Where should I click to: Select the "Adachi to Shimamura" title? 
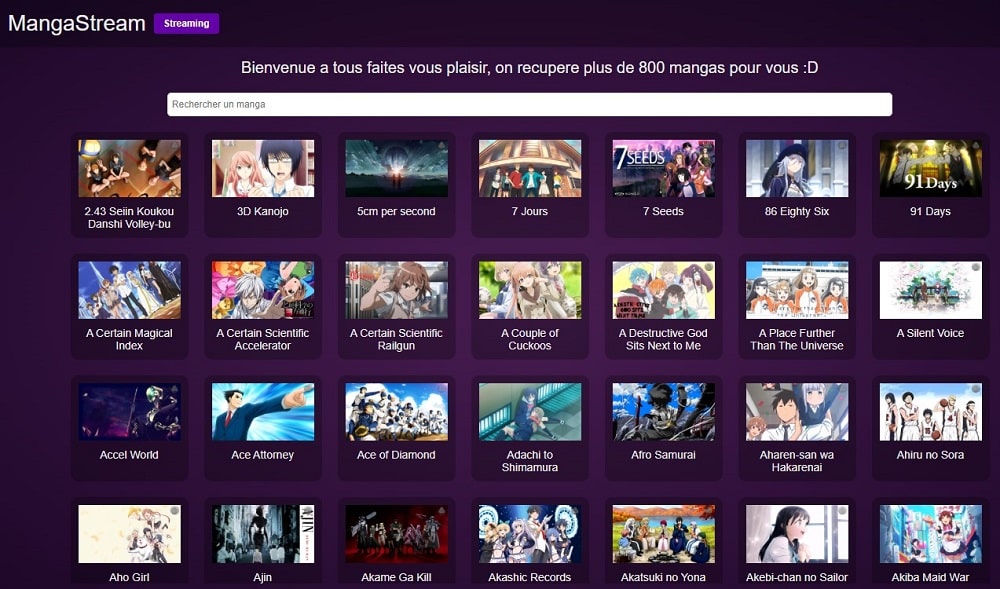tap(530, 461)
